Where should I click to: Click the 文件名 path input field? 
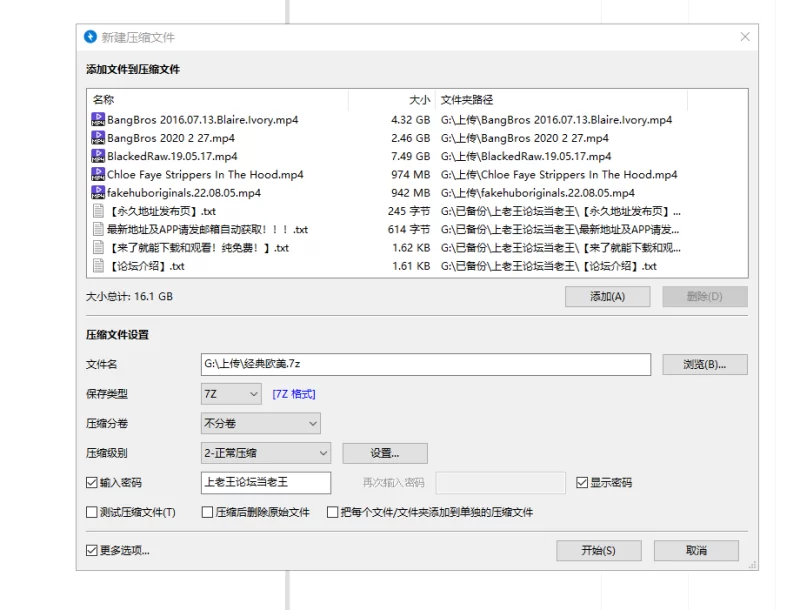[426, 364]
